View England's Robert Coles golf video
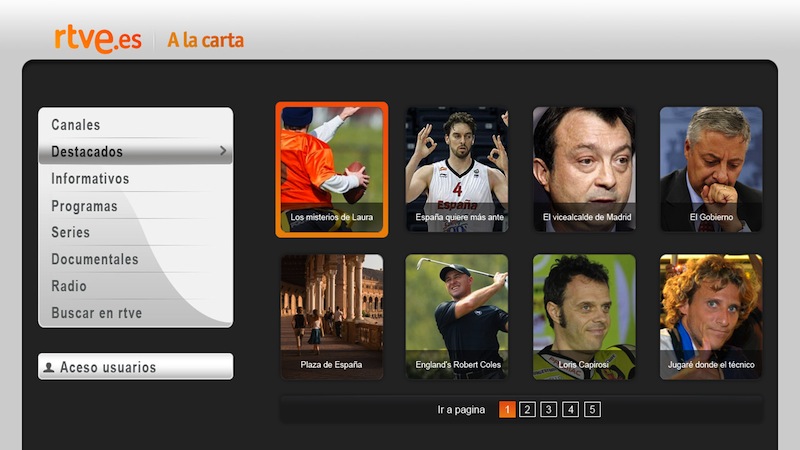This screenshot has width=800, height=450. click(x=457, y=317)
